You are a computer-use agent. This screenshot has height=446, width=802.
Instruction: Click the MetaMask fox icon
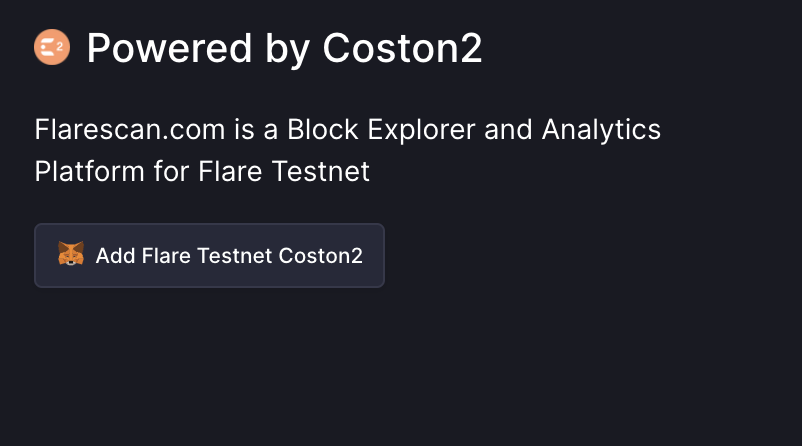point(71,255)
